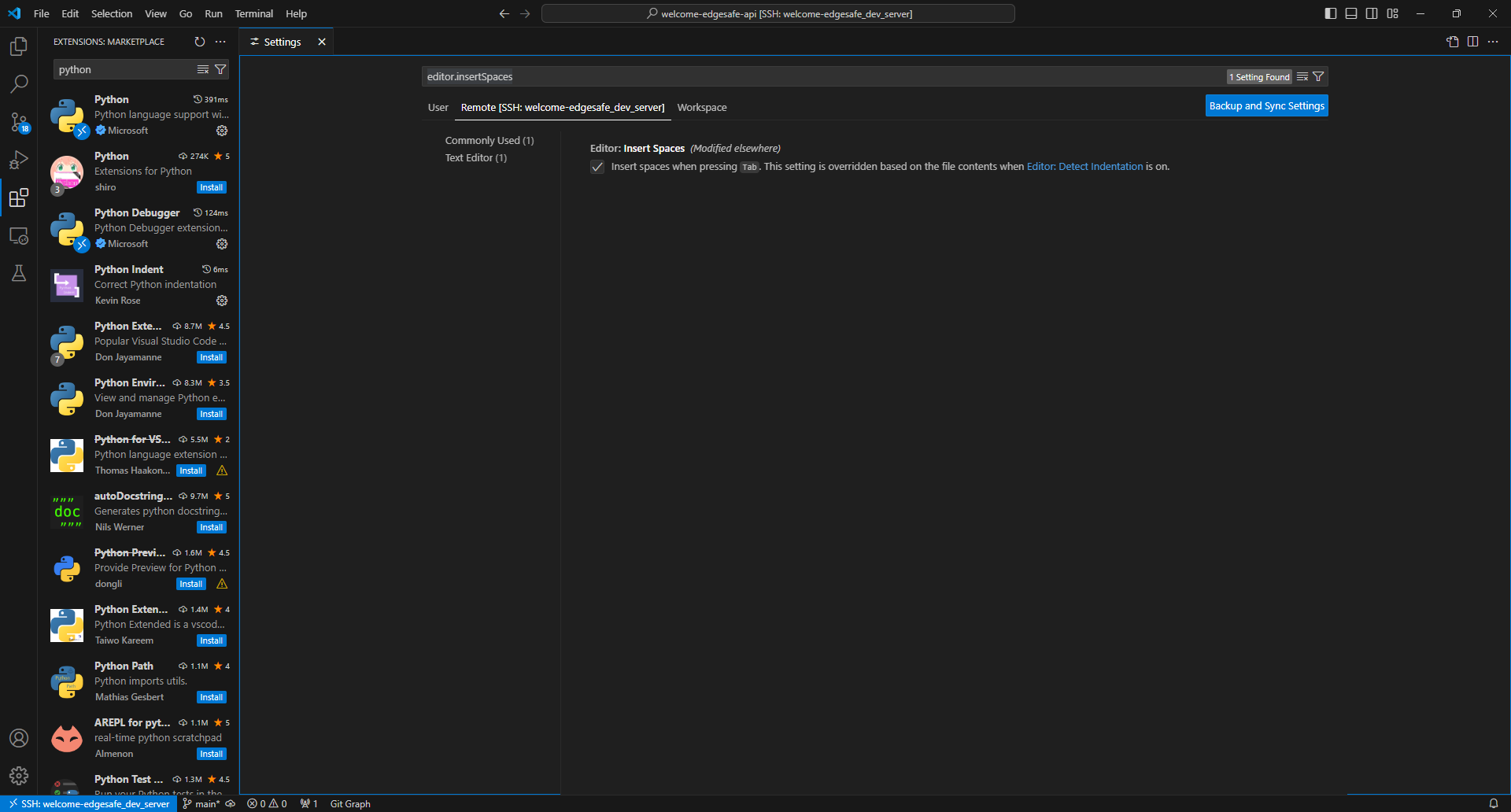Select Remote SSH settings tab
The height and width of the screenshot is (812, 1511).
point(563,107)
